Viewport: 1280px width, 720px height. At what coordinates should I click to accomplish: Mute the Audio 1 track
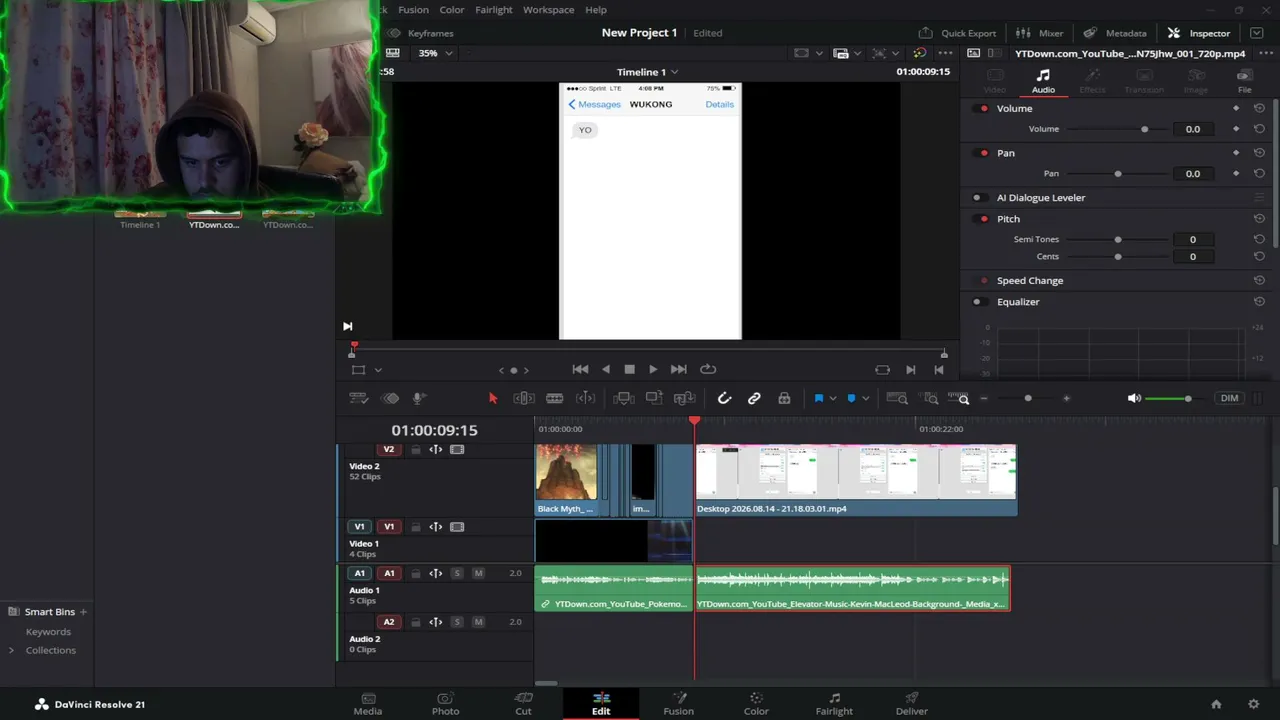[478, 573]
